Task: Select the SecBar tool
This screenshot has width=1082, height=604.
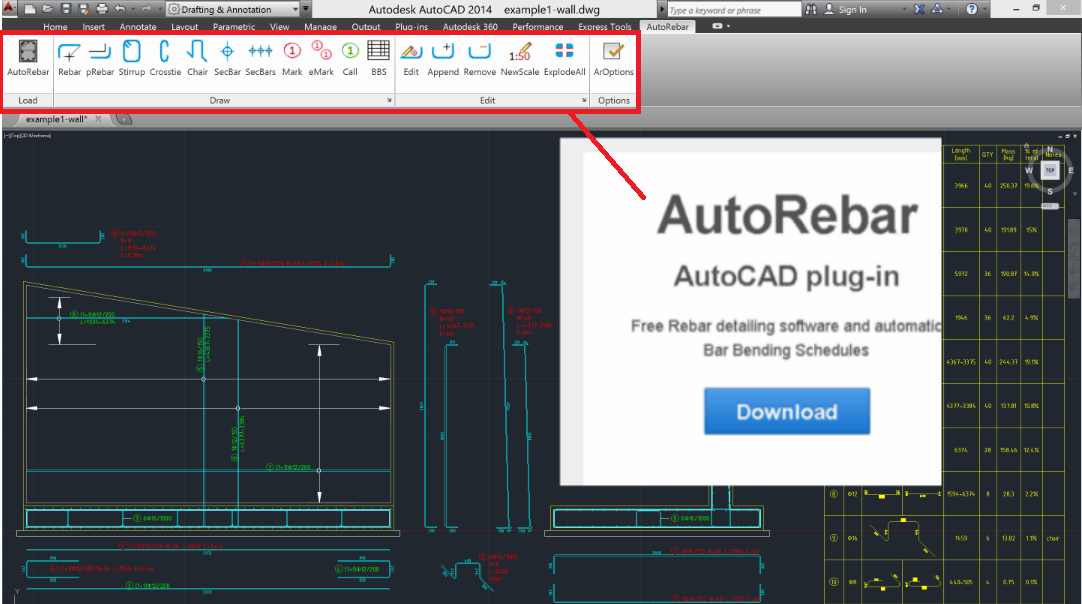Action: click(x=227, y=59)
